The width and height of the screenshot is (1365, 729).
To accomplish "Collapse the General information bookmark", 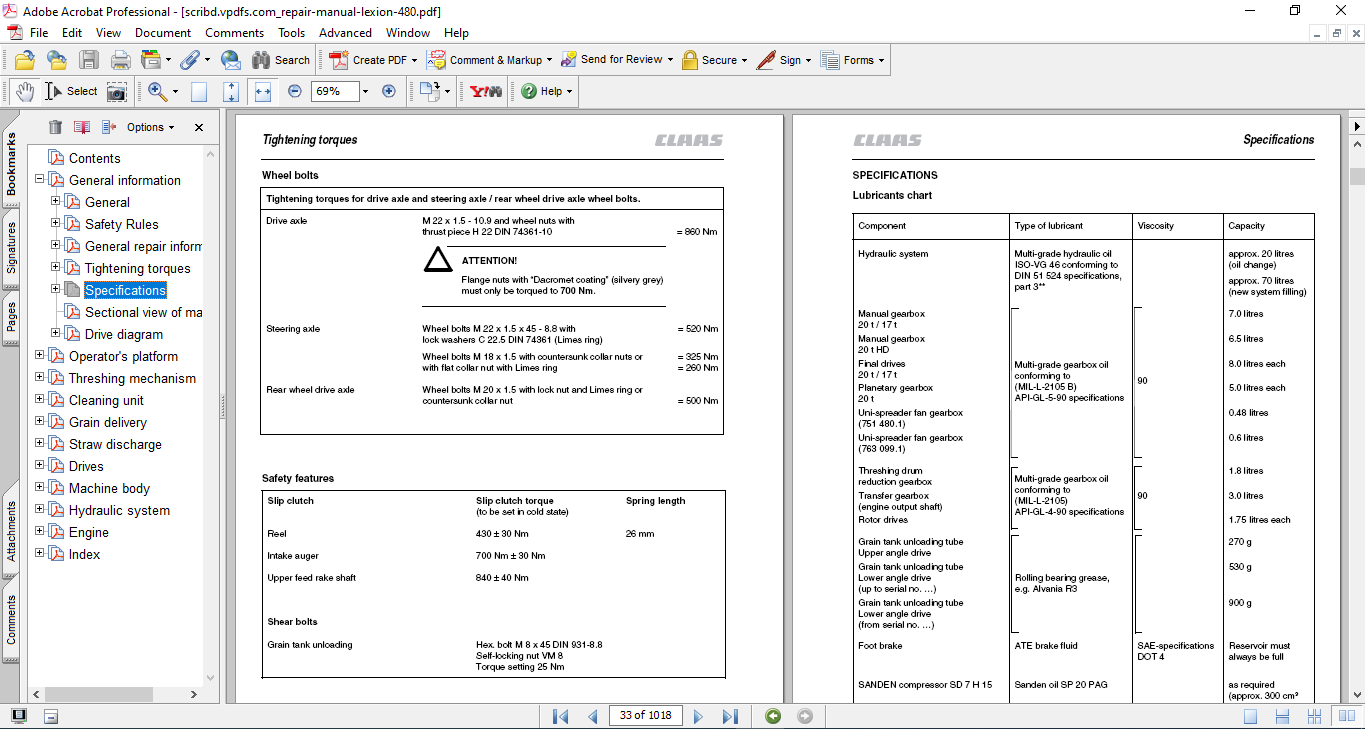I will coord(40,180).
